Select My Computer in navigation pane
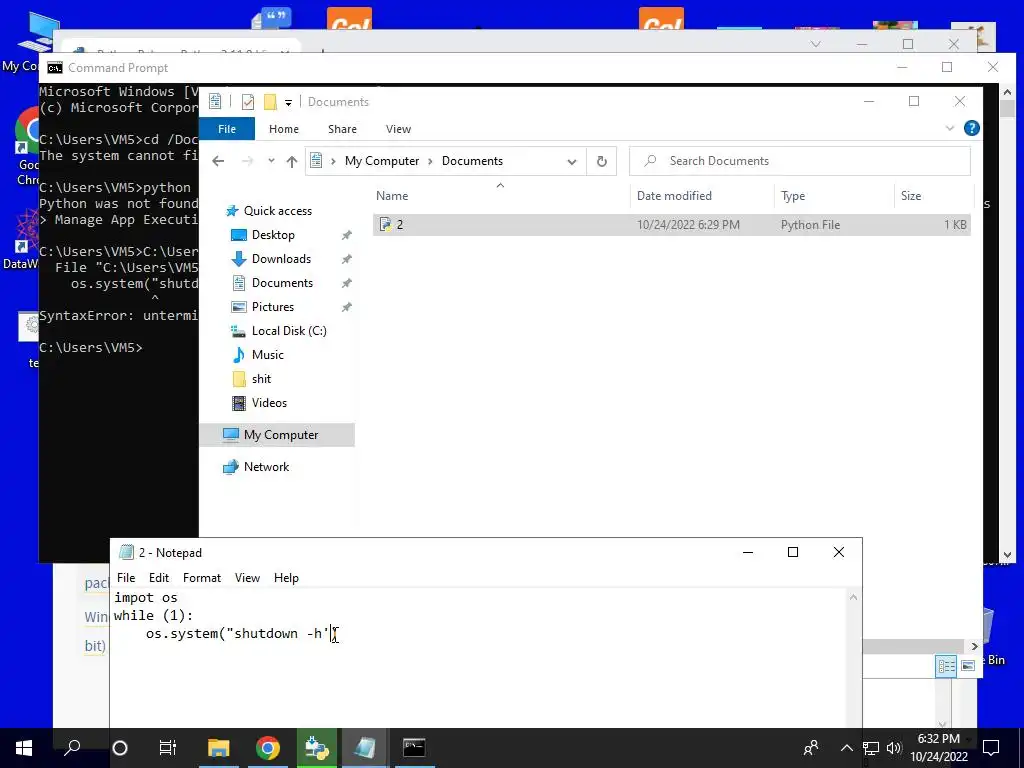The height and width of the screenshot is (768, 1024). [x=281, y=435]
